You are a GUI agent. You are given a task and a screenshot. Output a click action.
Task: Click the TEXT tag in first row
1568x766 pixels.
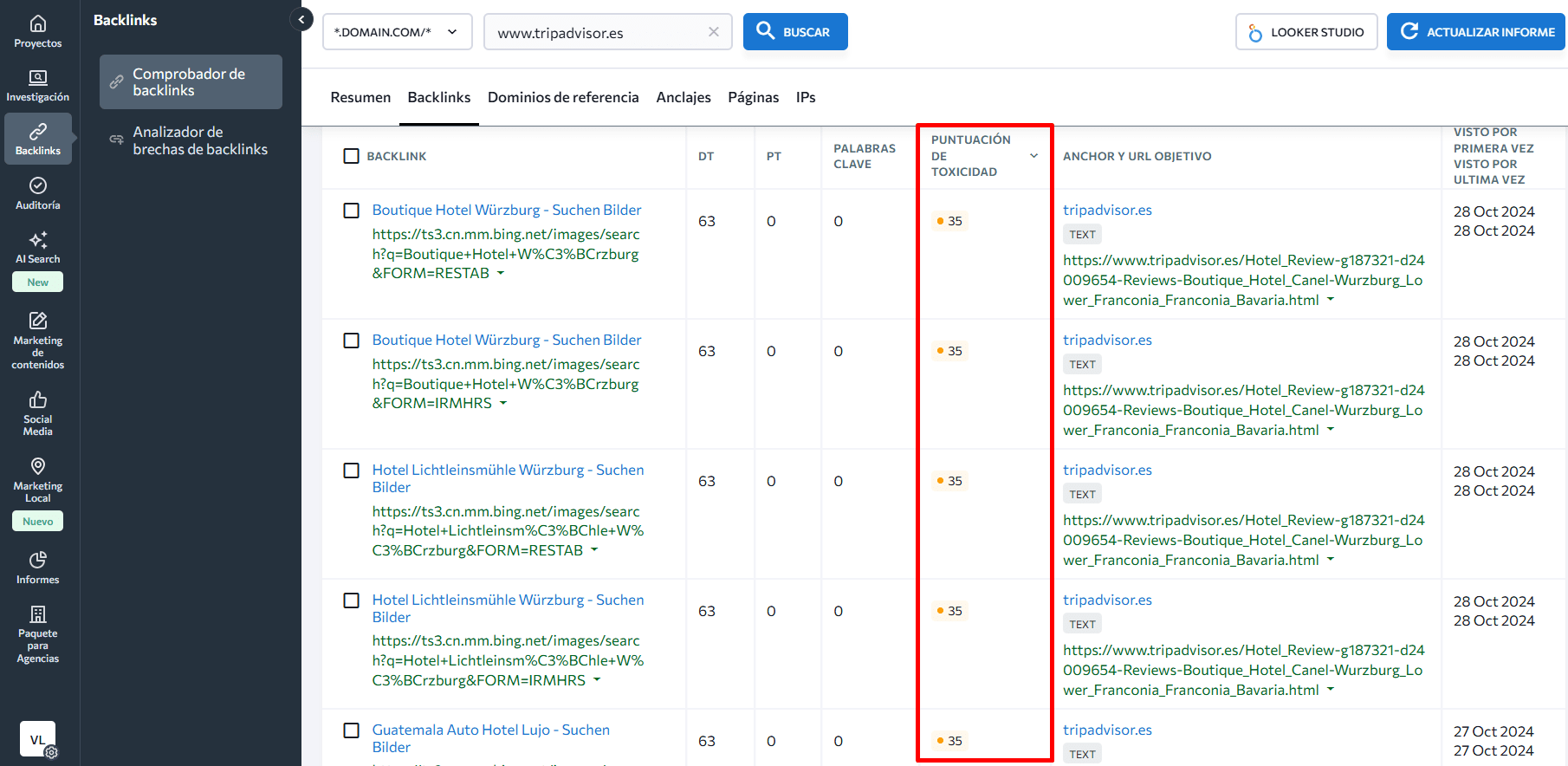point(1082,234)
